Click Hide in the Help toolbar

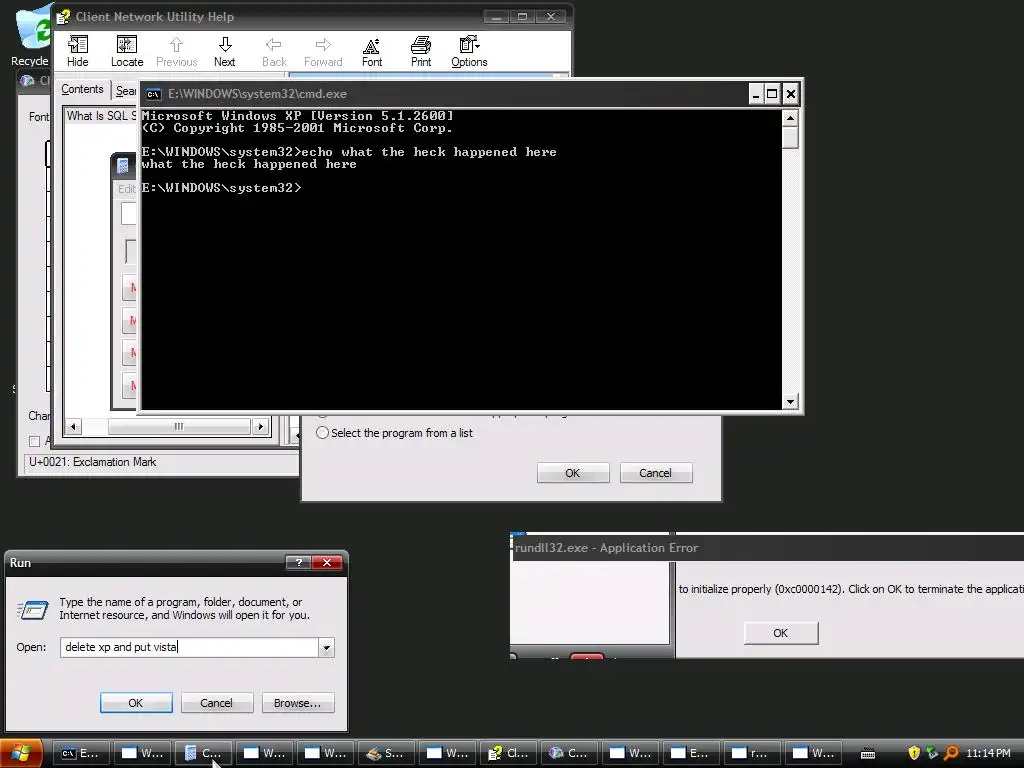pos(77,52)
